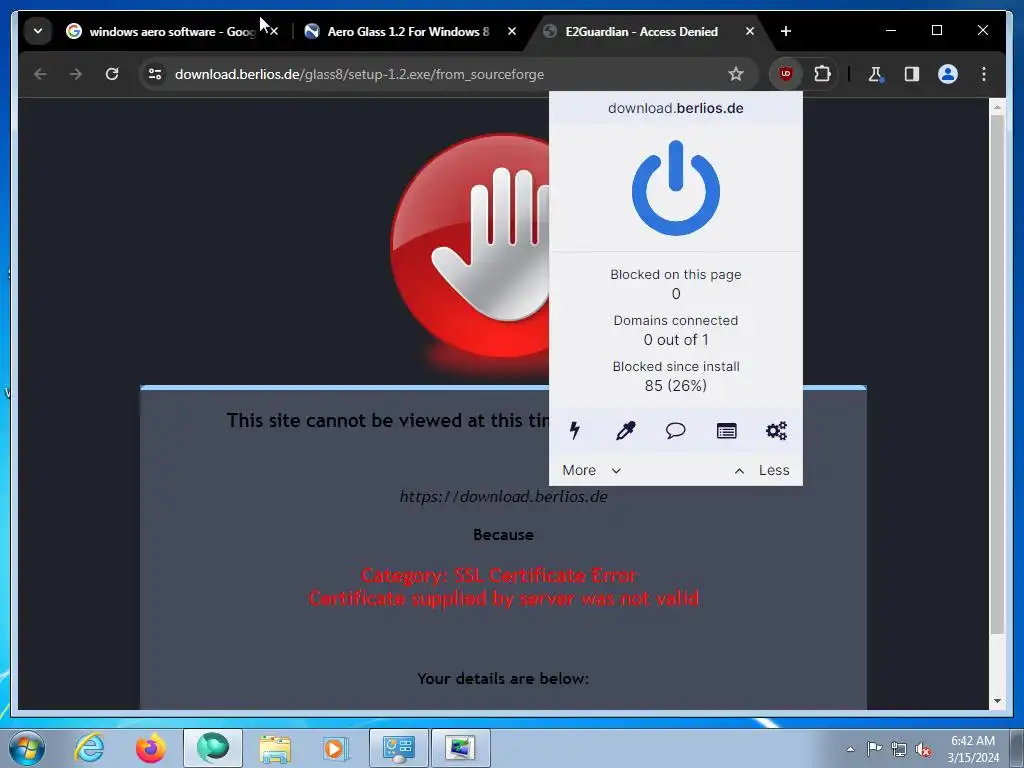Open Chrome Labs flask icon
Image resolution: width=1024 pixels, height=768 pixels.
875,74
